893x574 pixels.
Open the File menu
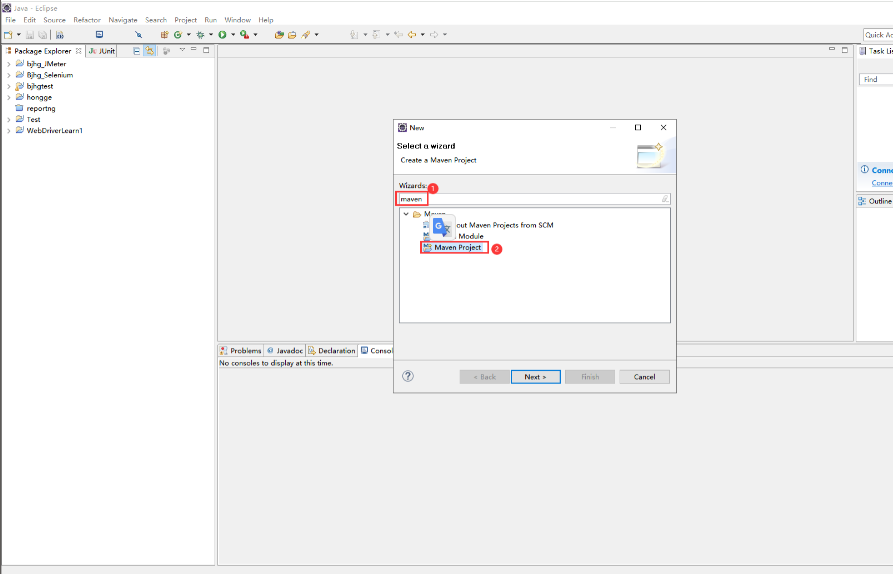coord(10,20)
